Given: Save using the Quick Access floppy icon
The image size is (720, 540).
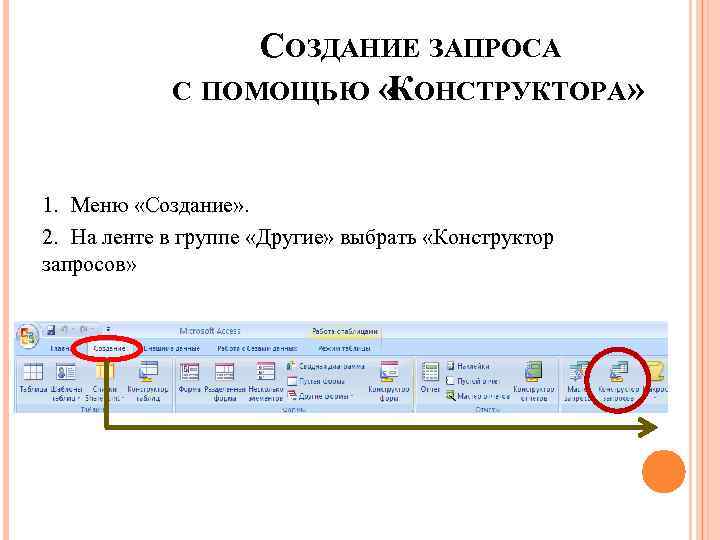Looking at the screenshot, I should 51,330.
